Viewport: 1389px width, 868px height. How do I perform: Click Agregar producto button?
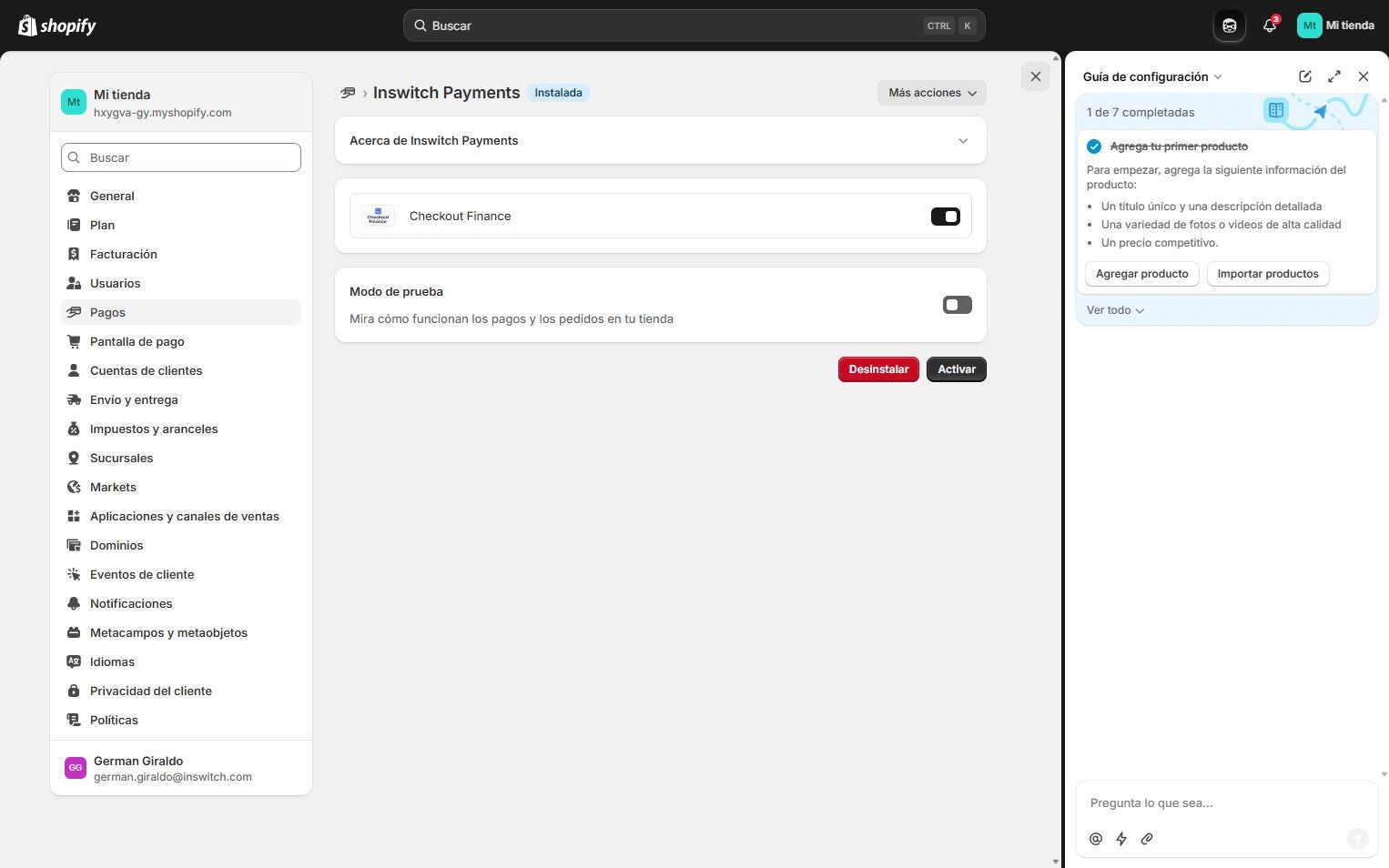coord(1141,274)
